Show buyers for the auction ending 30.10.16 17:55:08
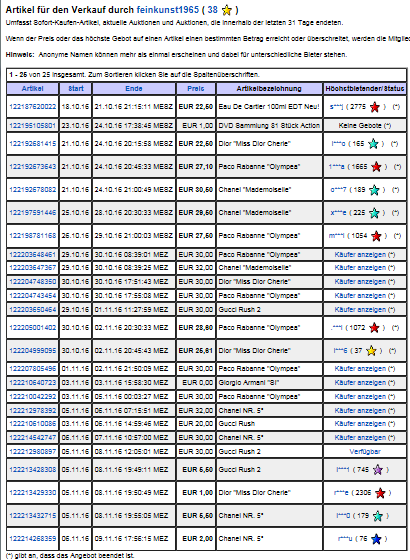 click(x=360, y=295)
